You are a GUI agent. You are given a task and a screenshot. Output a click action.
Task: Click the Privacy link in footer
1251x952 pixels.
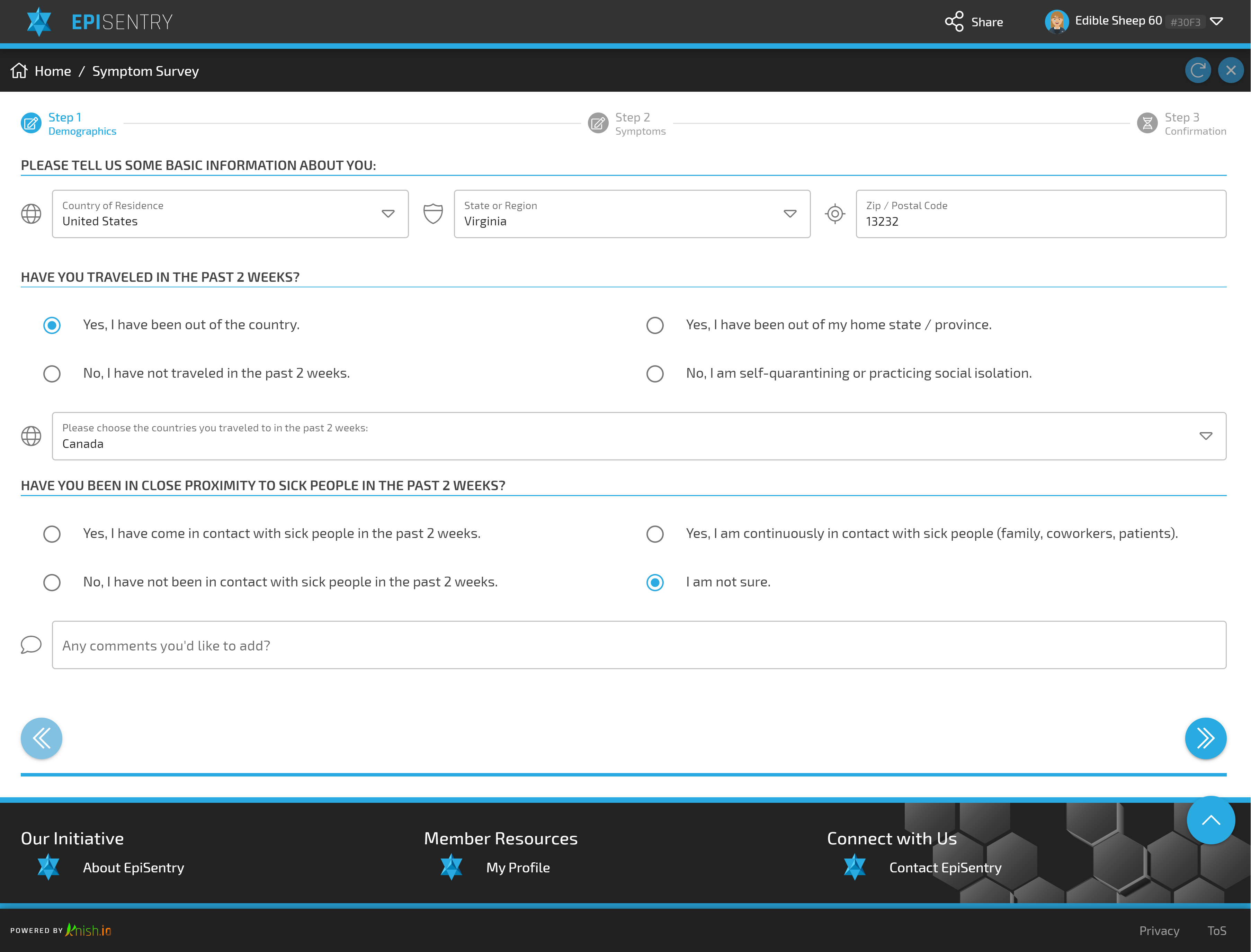tap(1159, 931)
